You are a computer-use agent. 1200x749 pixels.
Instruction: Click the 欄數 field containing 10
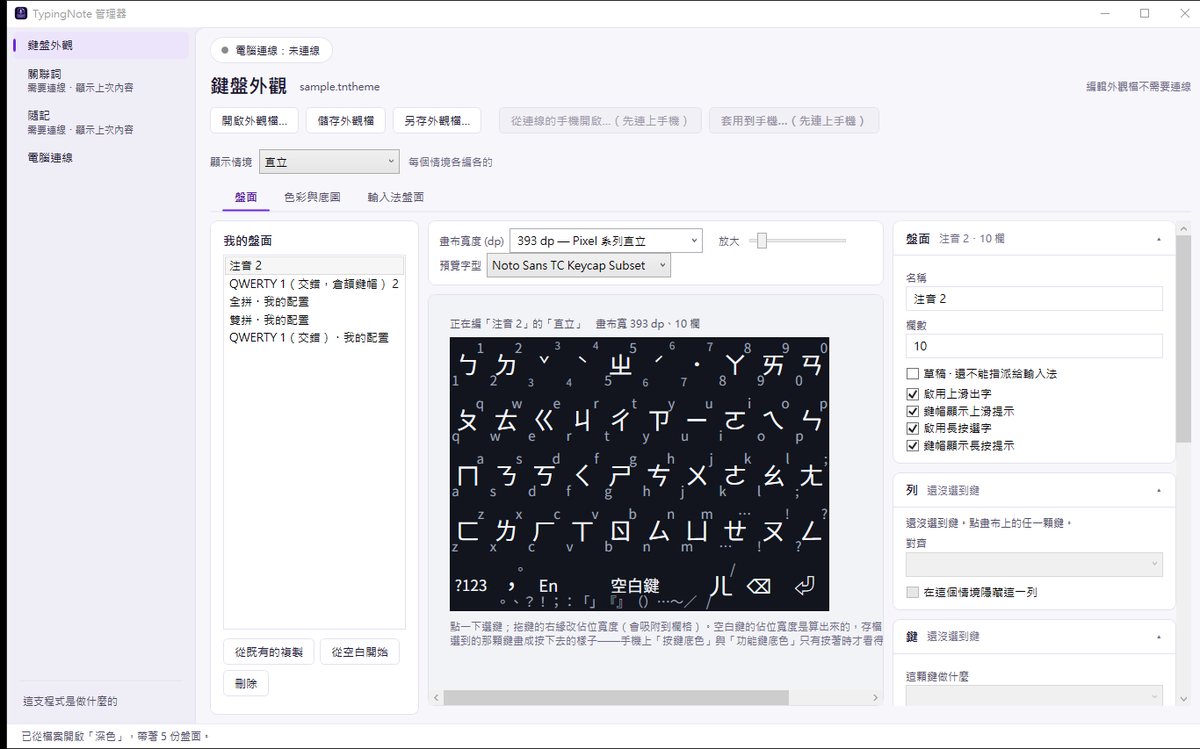point(1034,346)
